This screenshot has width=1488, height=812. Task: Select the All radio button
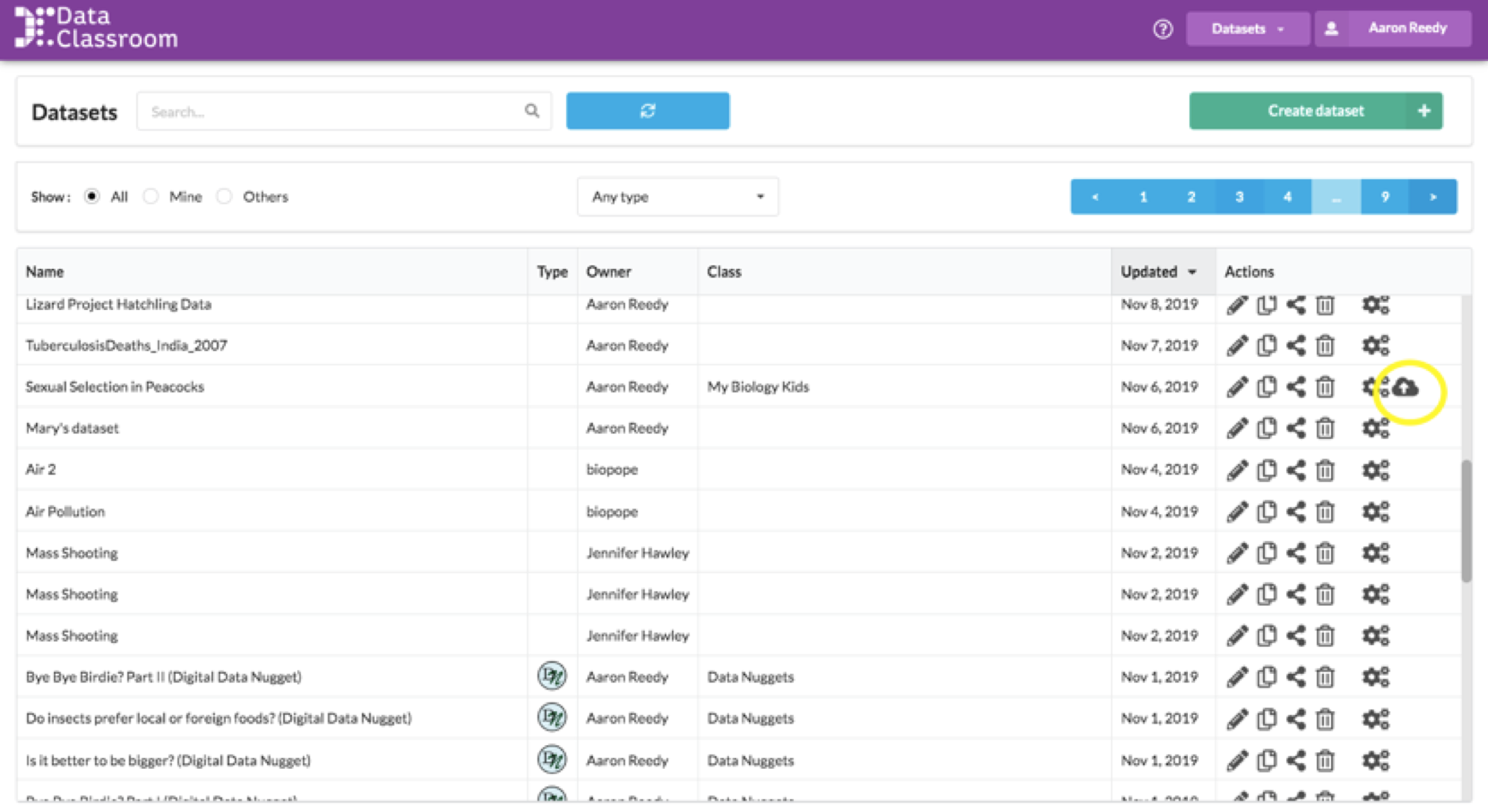point(92,196)
